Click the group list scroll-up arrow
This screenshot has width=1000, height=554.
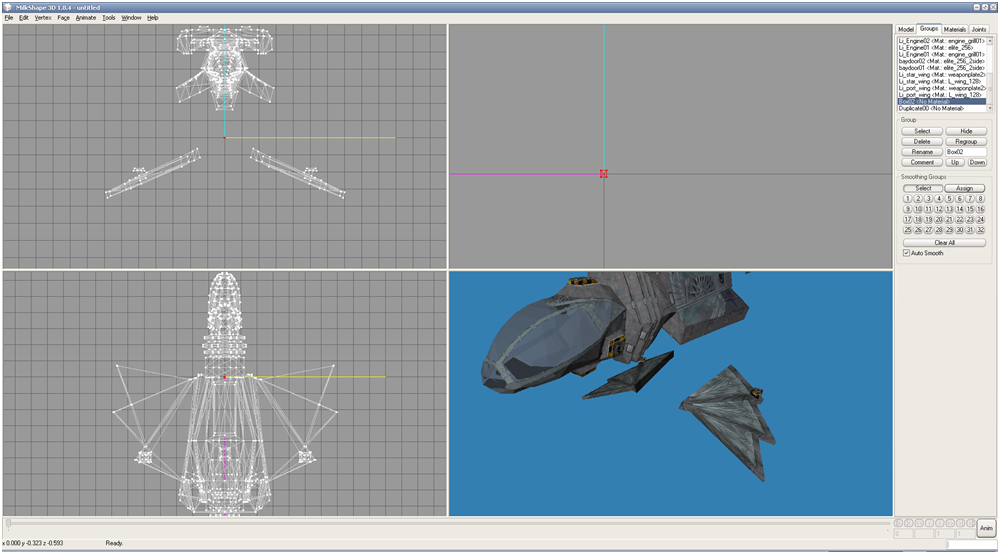[990, 40]
